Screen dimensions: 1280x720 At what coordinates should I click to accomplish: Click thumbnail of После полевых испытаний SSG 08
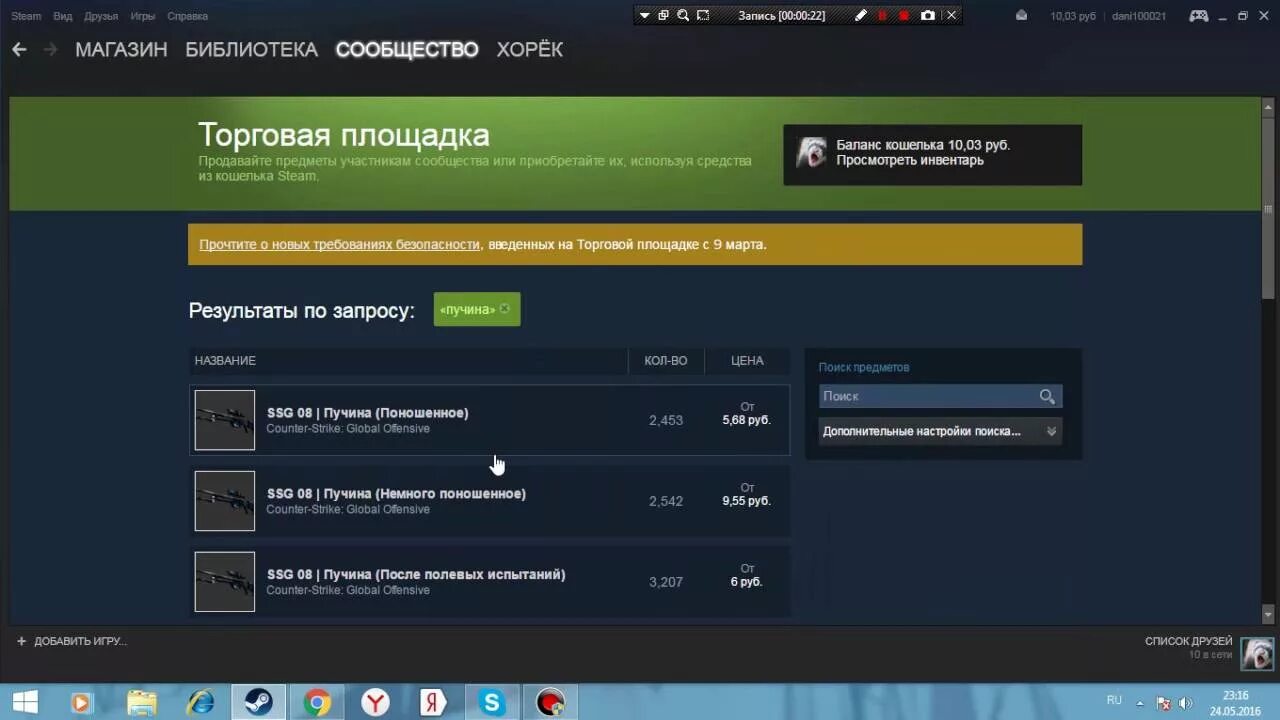[225, 582]
